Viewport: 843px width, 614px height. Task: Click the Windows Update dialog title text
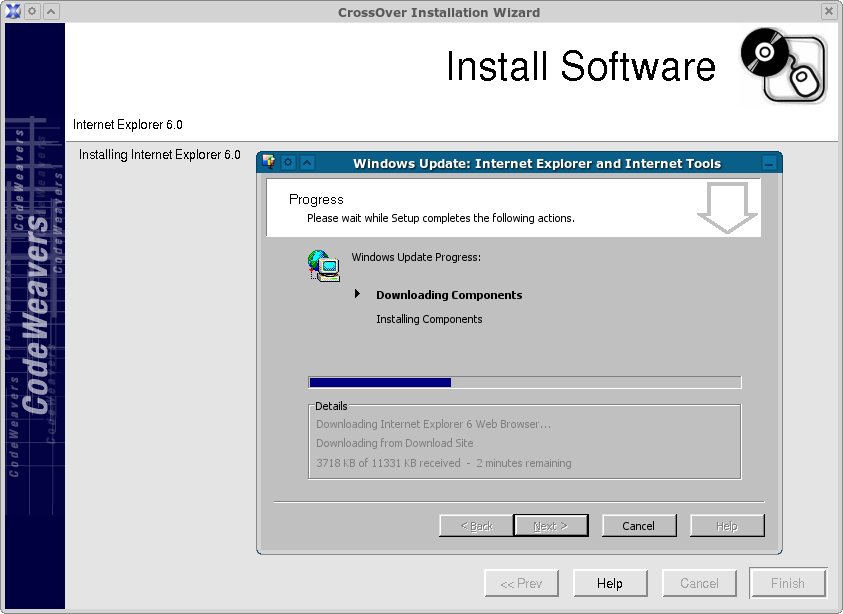pyautogui.click(x=537, y=163)
